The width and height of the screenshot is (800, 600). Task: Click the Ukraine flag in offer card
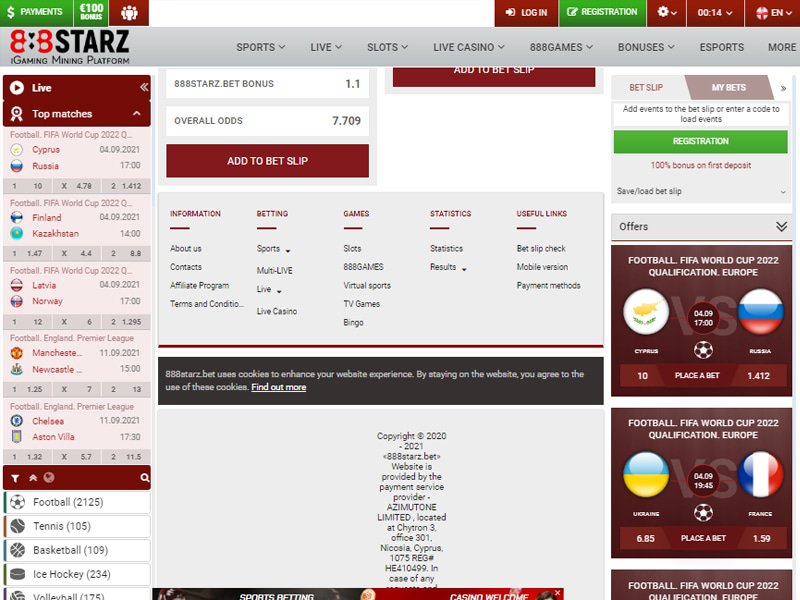point(646,474)
